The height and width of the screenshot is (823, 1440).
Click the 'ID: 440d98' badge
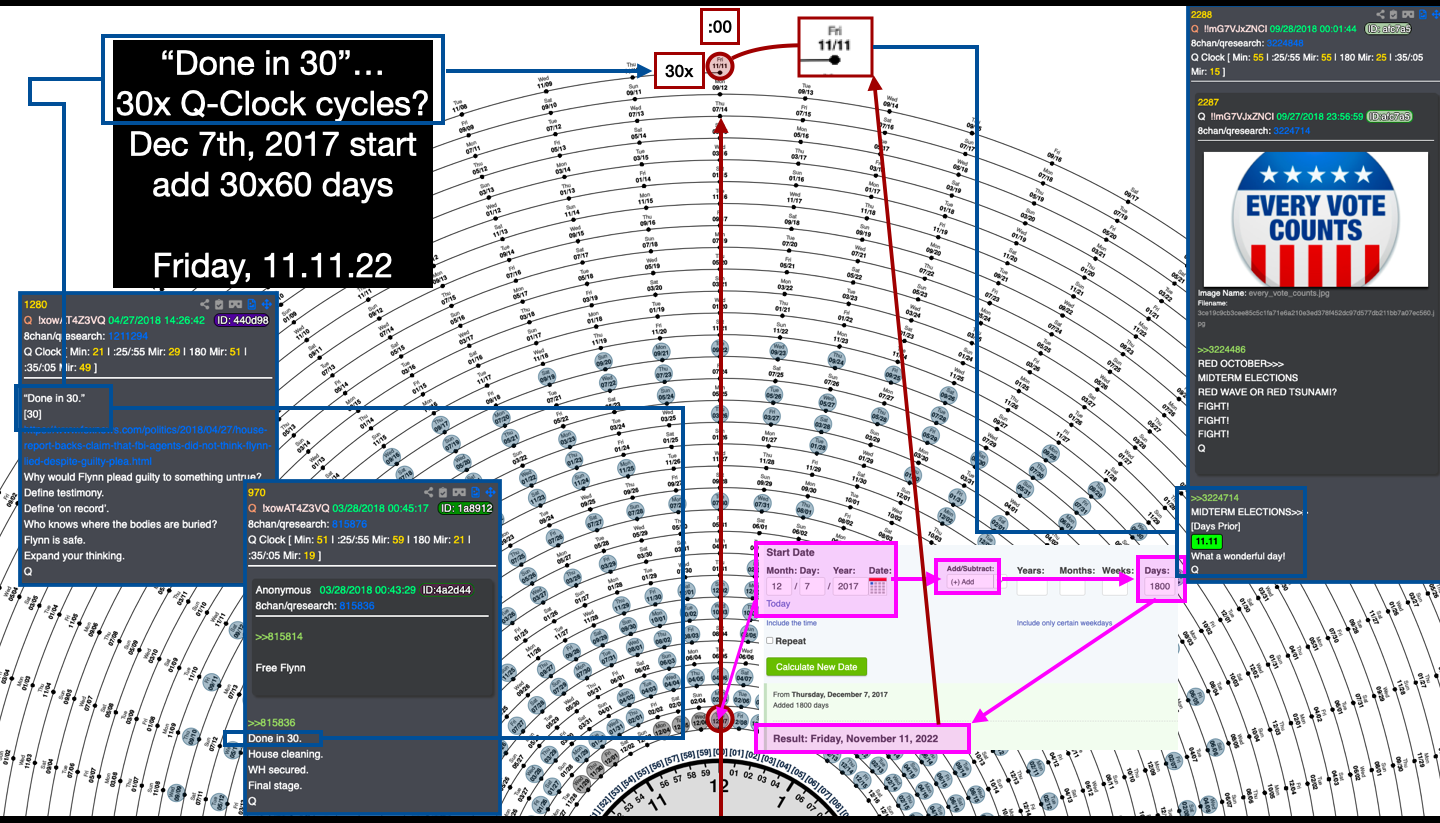(x=242, y=320)
